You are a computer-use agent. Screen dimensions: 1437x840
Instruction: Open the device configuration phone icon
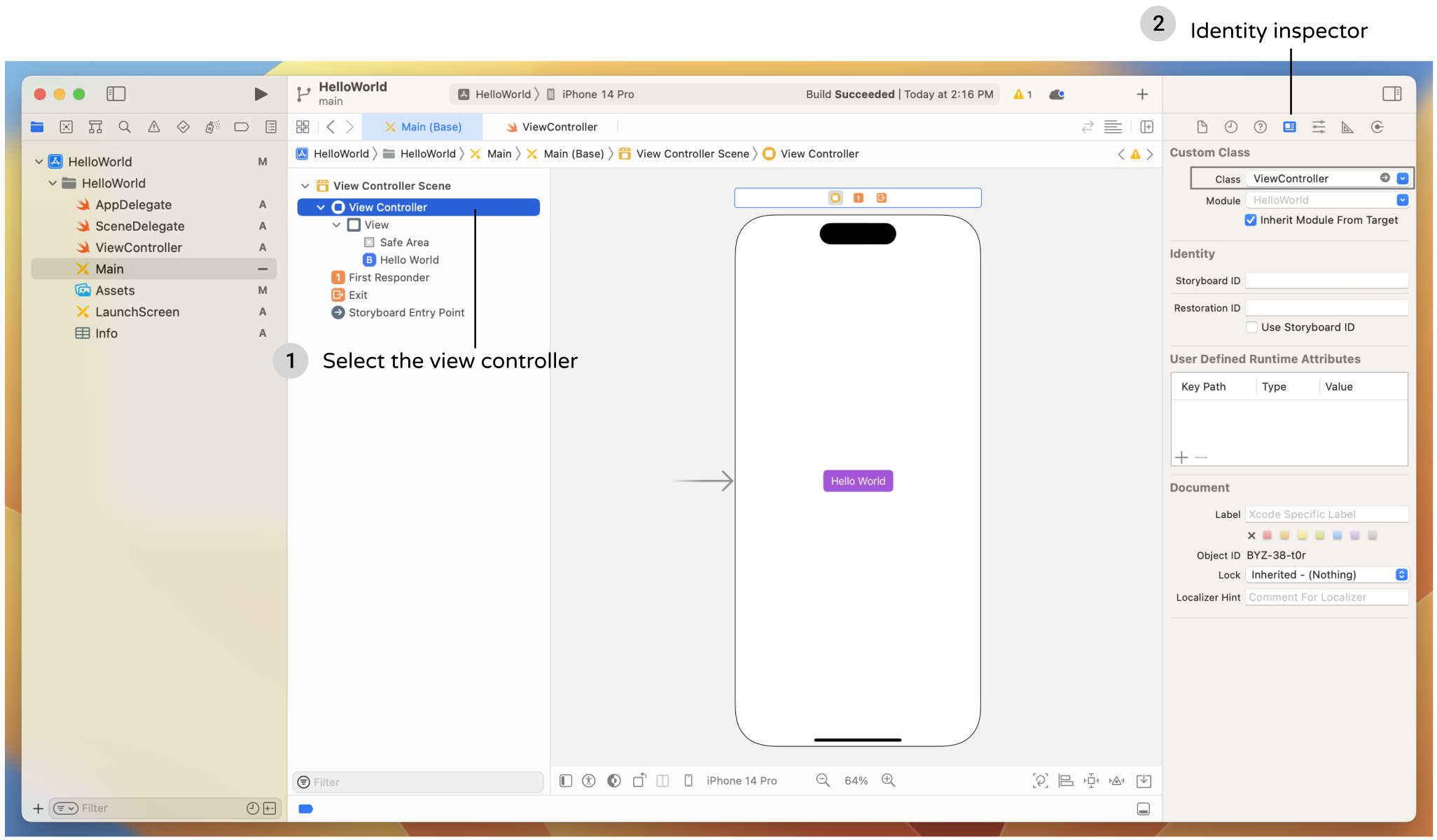pyautogui.click(x=690, y=780)
